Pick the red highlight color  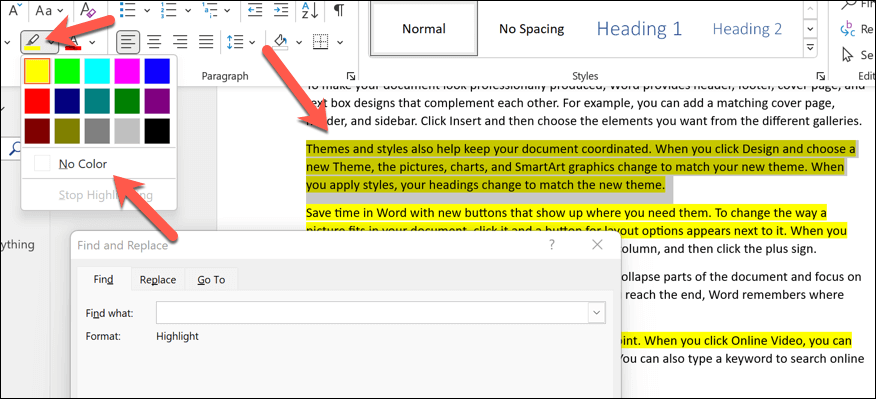click(x=37, y=101)
